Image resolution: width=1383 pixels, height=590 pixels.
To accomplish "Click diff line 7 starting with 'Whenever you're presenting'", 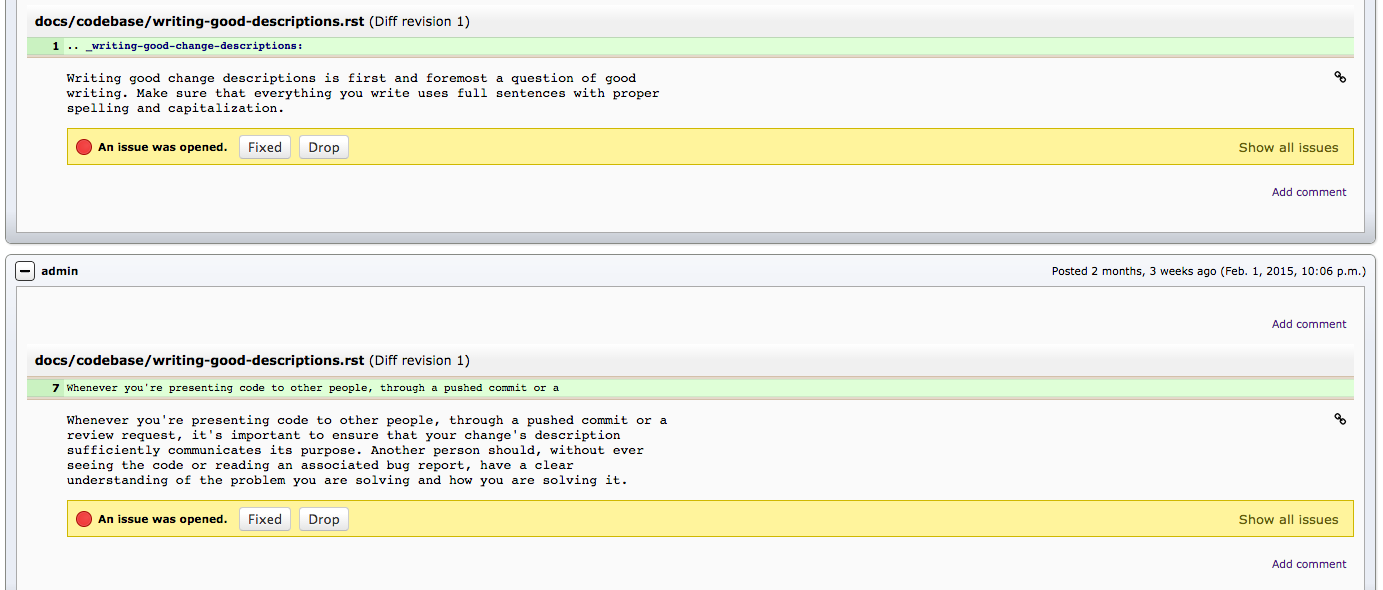I will [x=312, y=388].
